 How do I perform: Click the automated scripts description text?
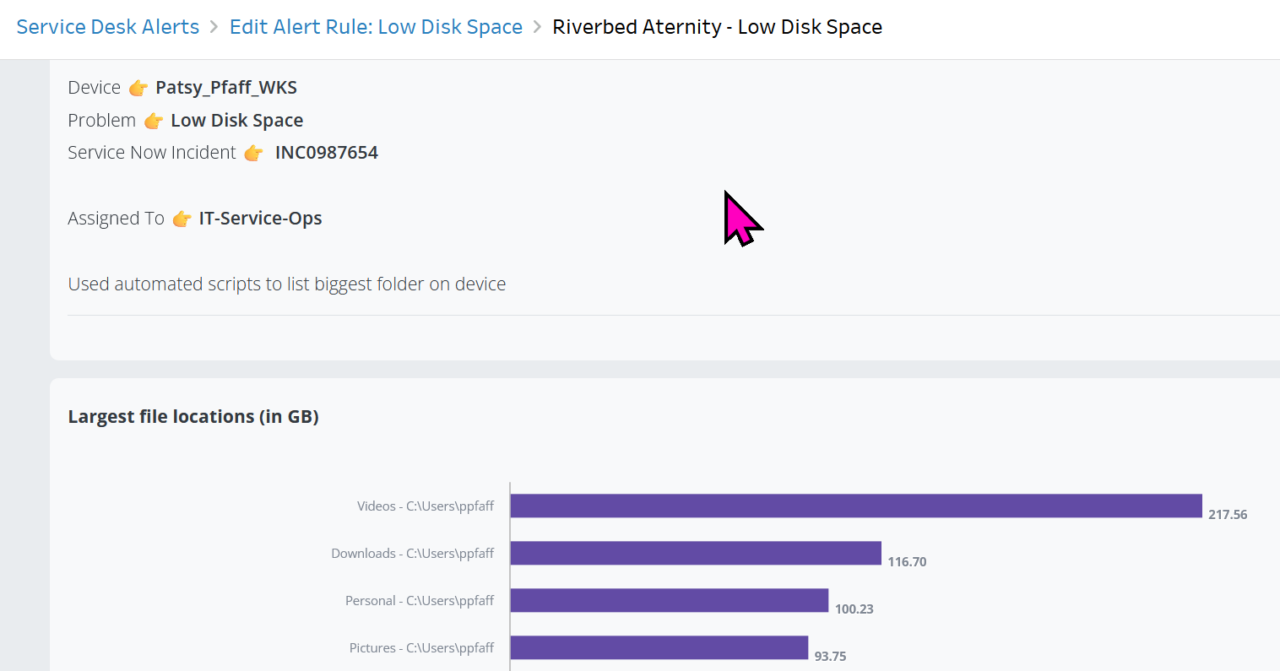click(287, 284)
